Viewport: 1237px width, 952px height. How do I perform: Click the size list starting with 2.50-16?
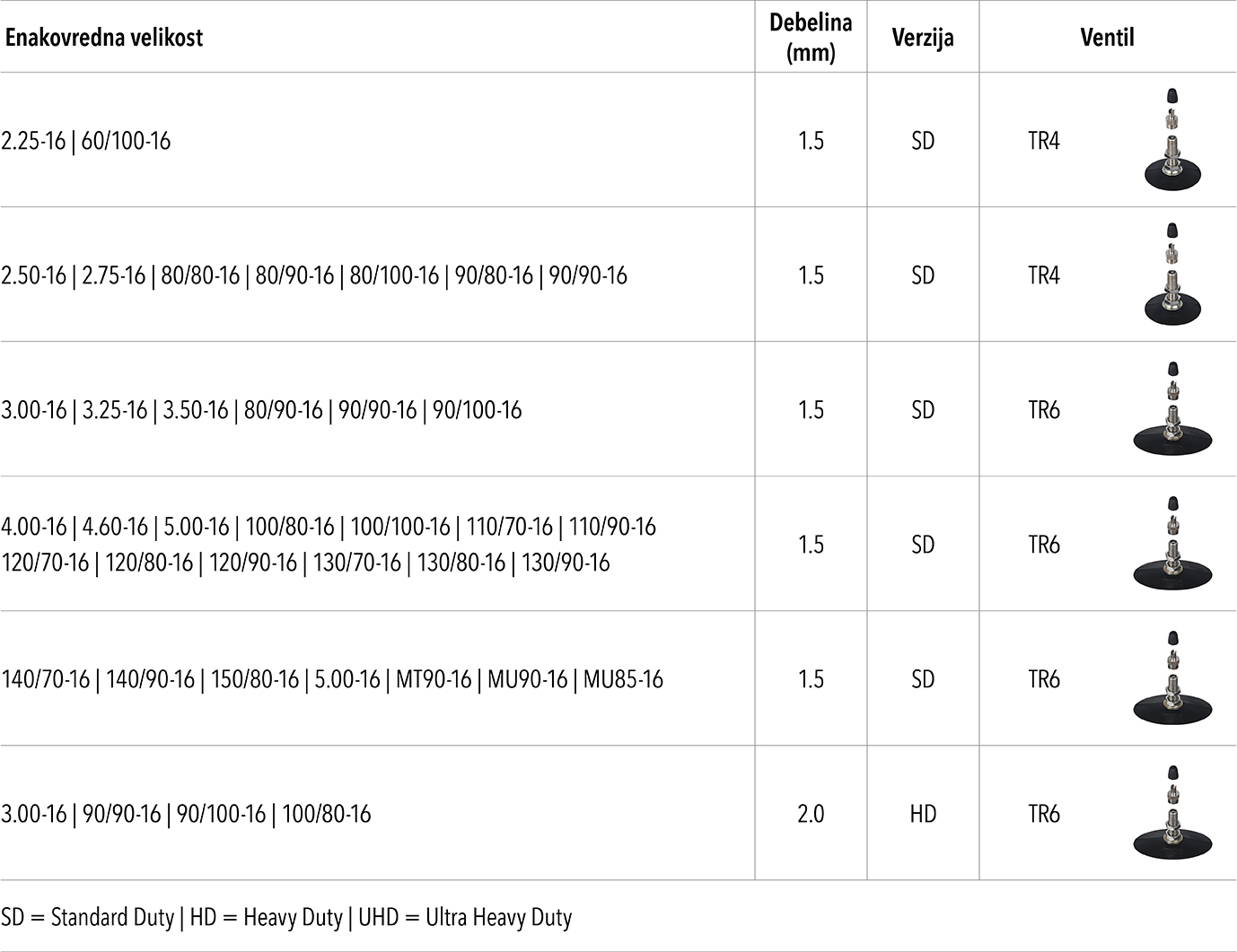tap(314, 275)
